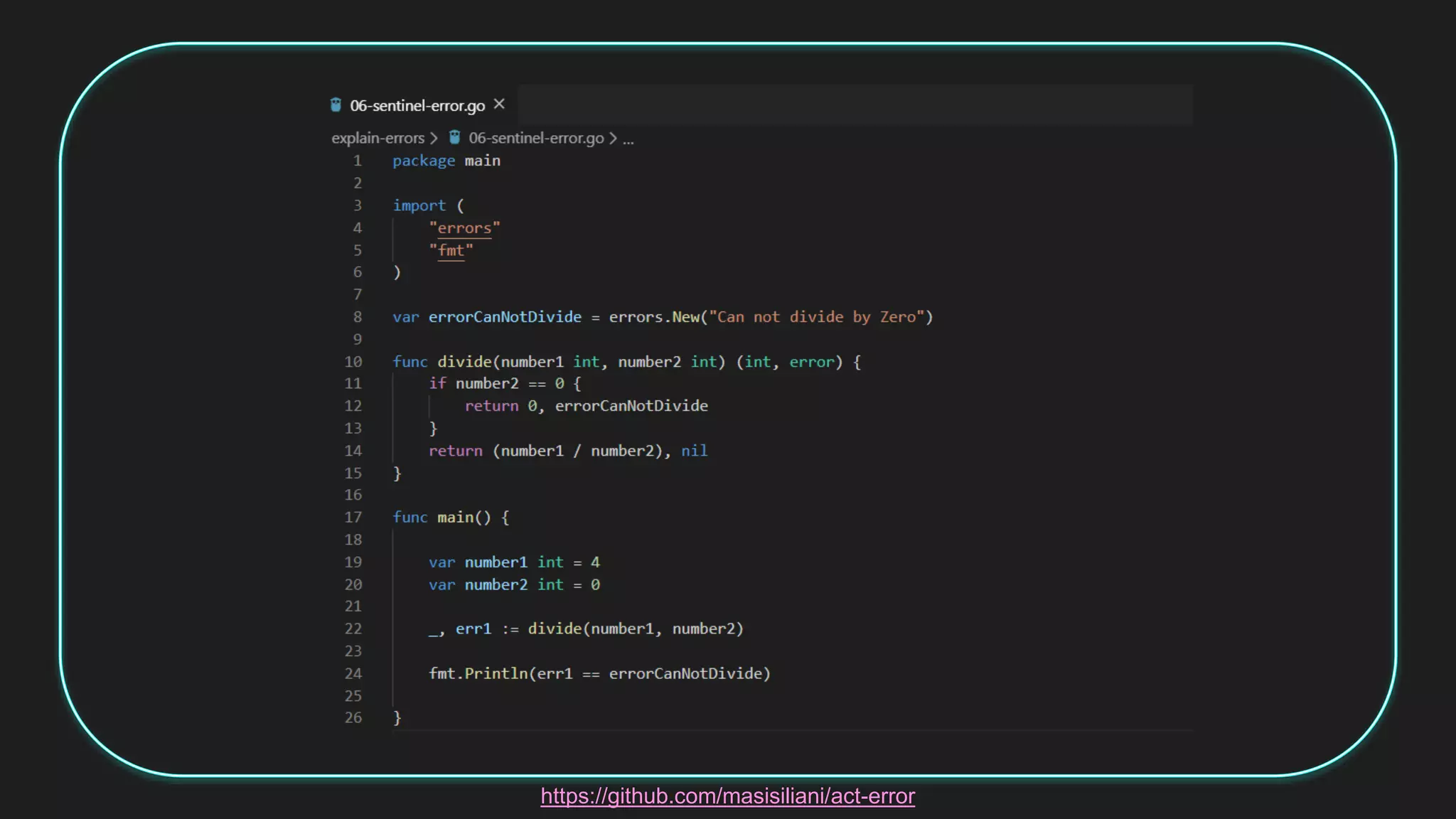Click the "errors" import link
The height and width of the screenshot is (819, 1456).
tap(464, 228)
